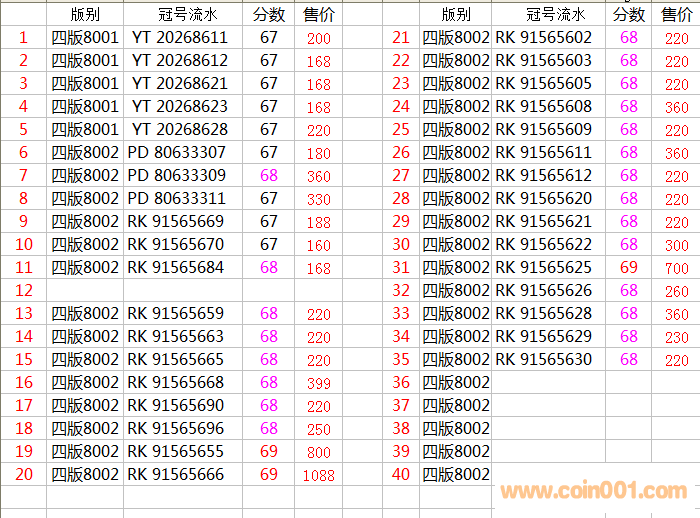Click the score 69 in row 31

(629, 268)
